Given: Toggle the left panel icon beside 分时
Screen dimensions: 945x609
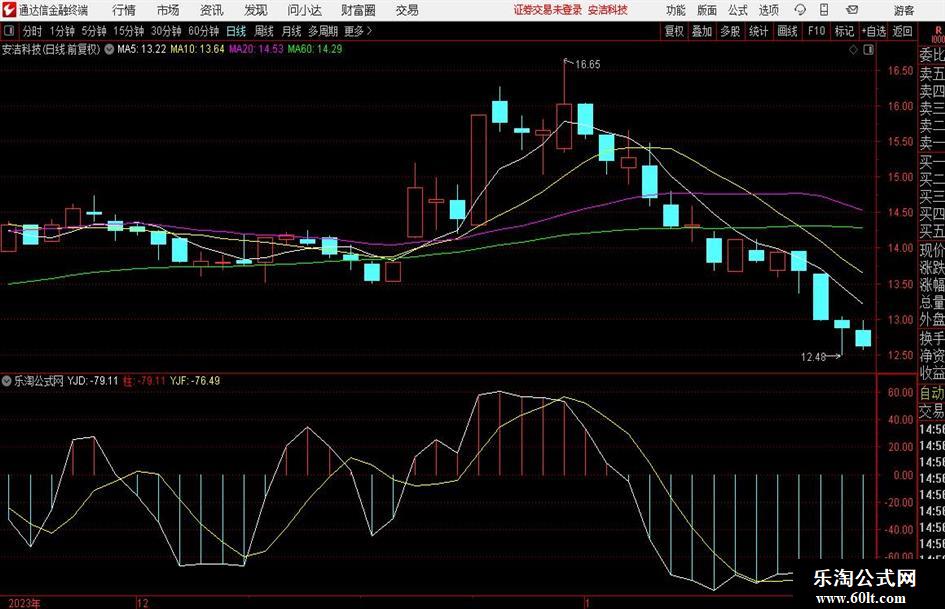Looking at the screenshot, I should tap(9, 31).
